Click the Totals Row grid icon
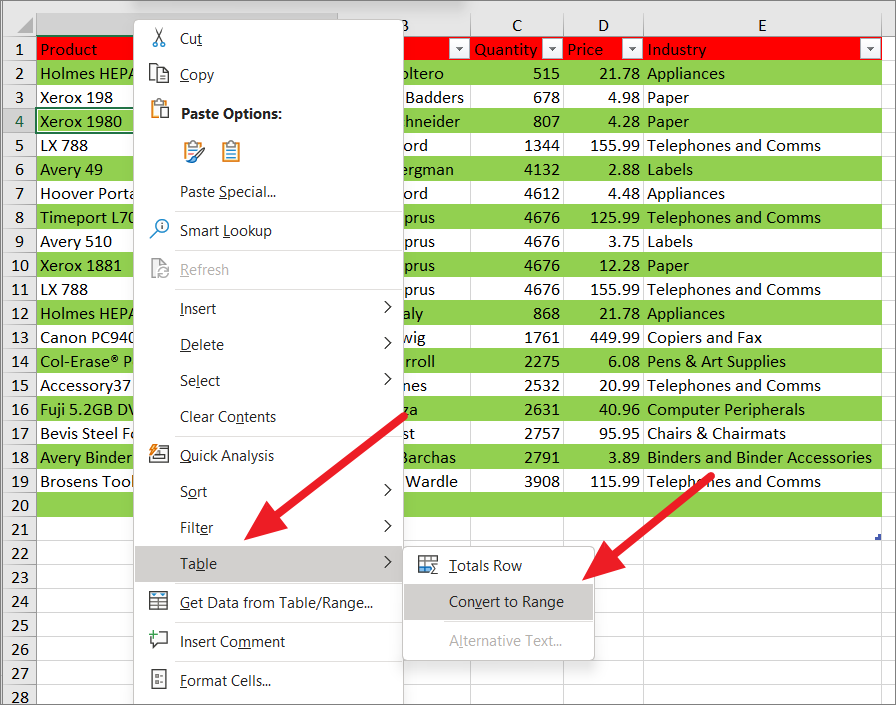896x705 pixels. click(x=429, y=565)
